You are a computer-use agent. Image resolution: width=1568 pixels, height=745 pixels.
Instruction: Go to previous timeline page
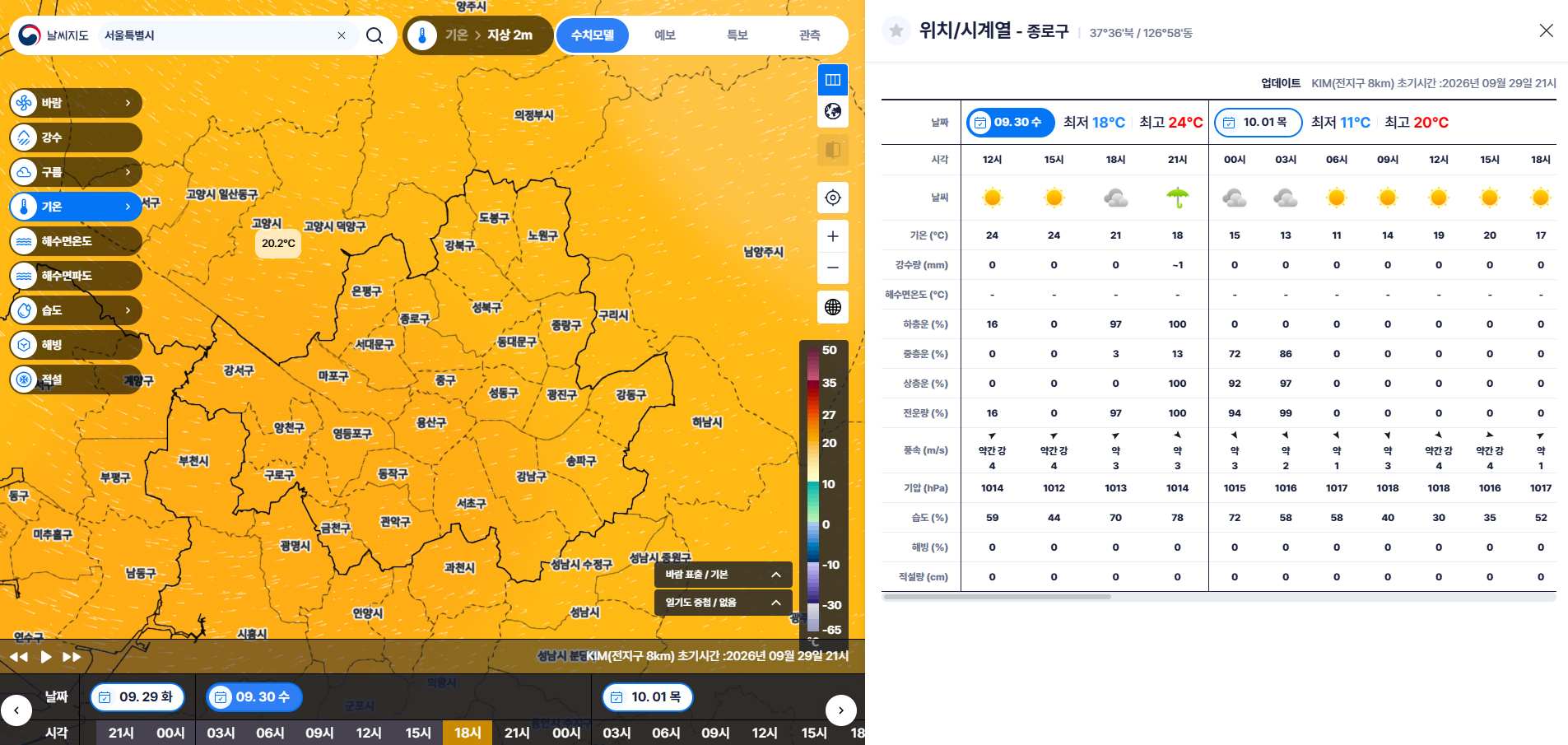point(16,710)
